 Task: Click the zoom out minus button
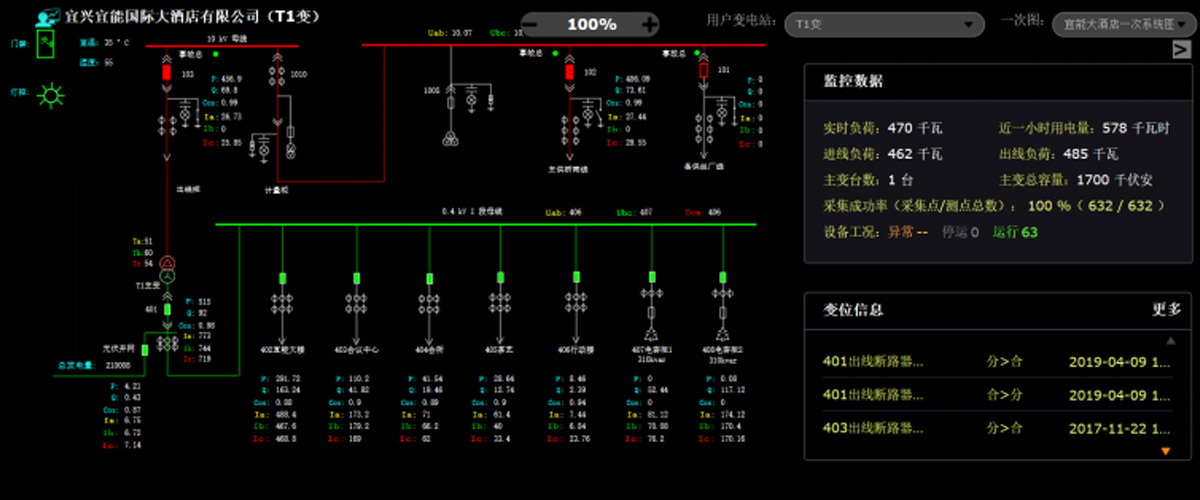click(532, 24)
